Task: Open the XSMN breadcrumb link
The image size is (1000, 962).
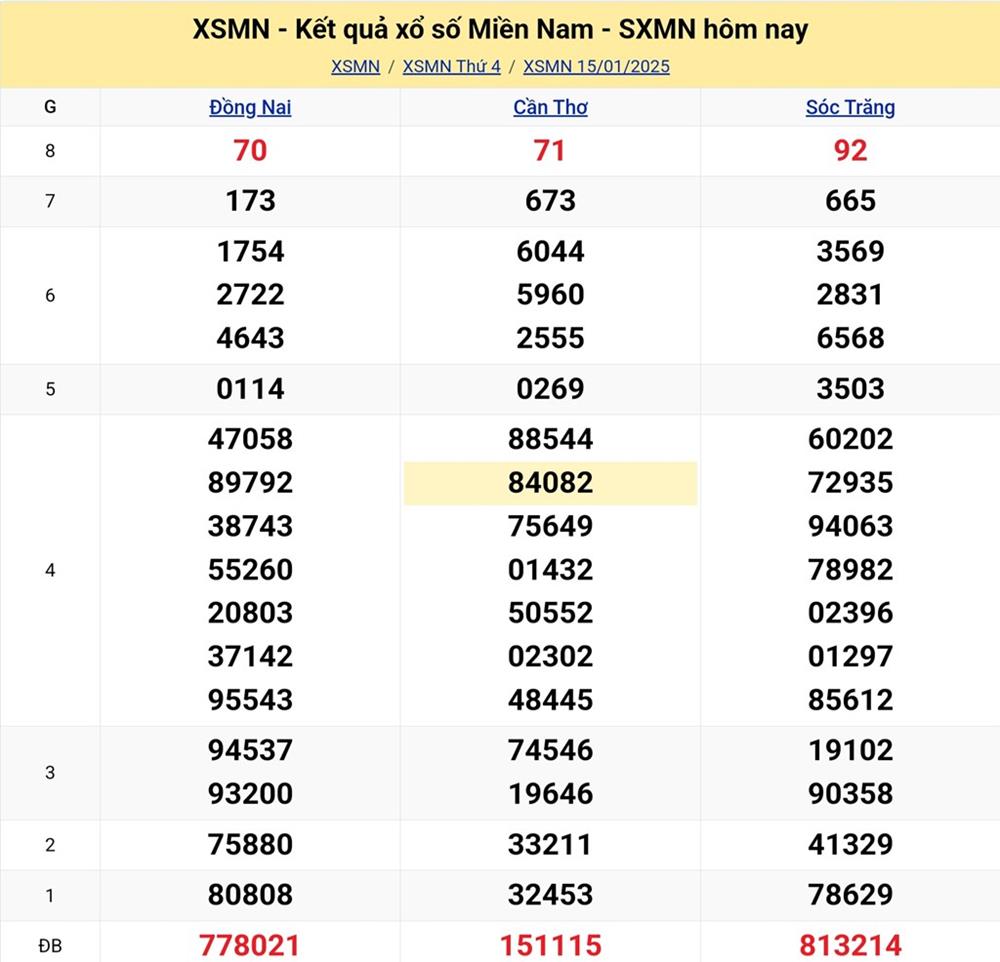Action: click(x=355, y=67)
